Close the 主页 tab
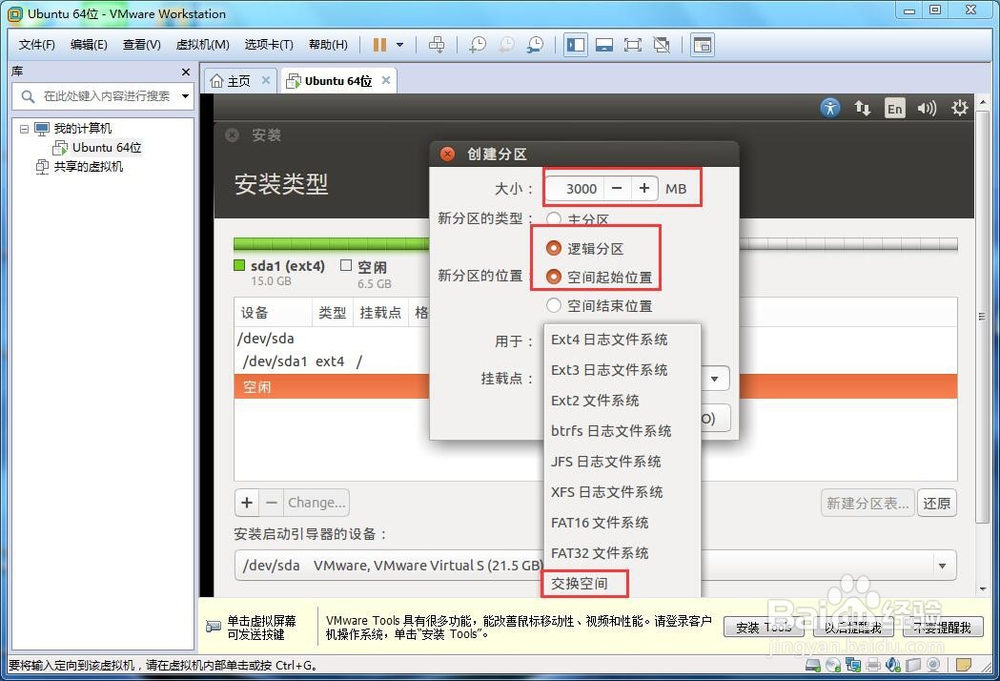The image size is (1000, 681). point(266,80)
